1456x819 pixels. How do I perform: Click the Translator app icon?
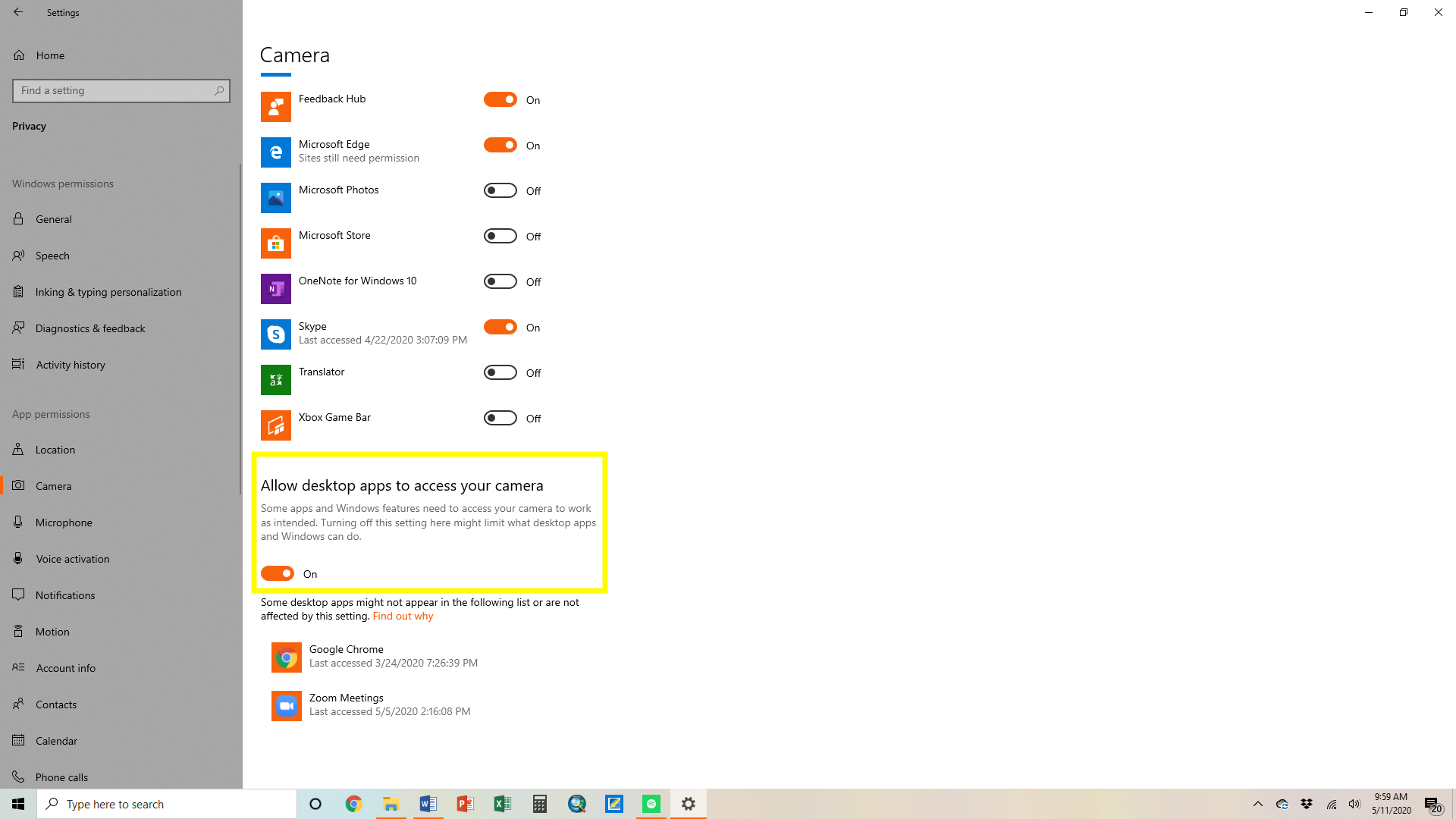pyautogui.click(x=276, y=380)
